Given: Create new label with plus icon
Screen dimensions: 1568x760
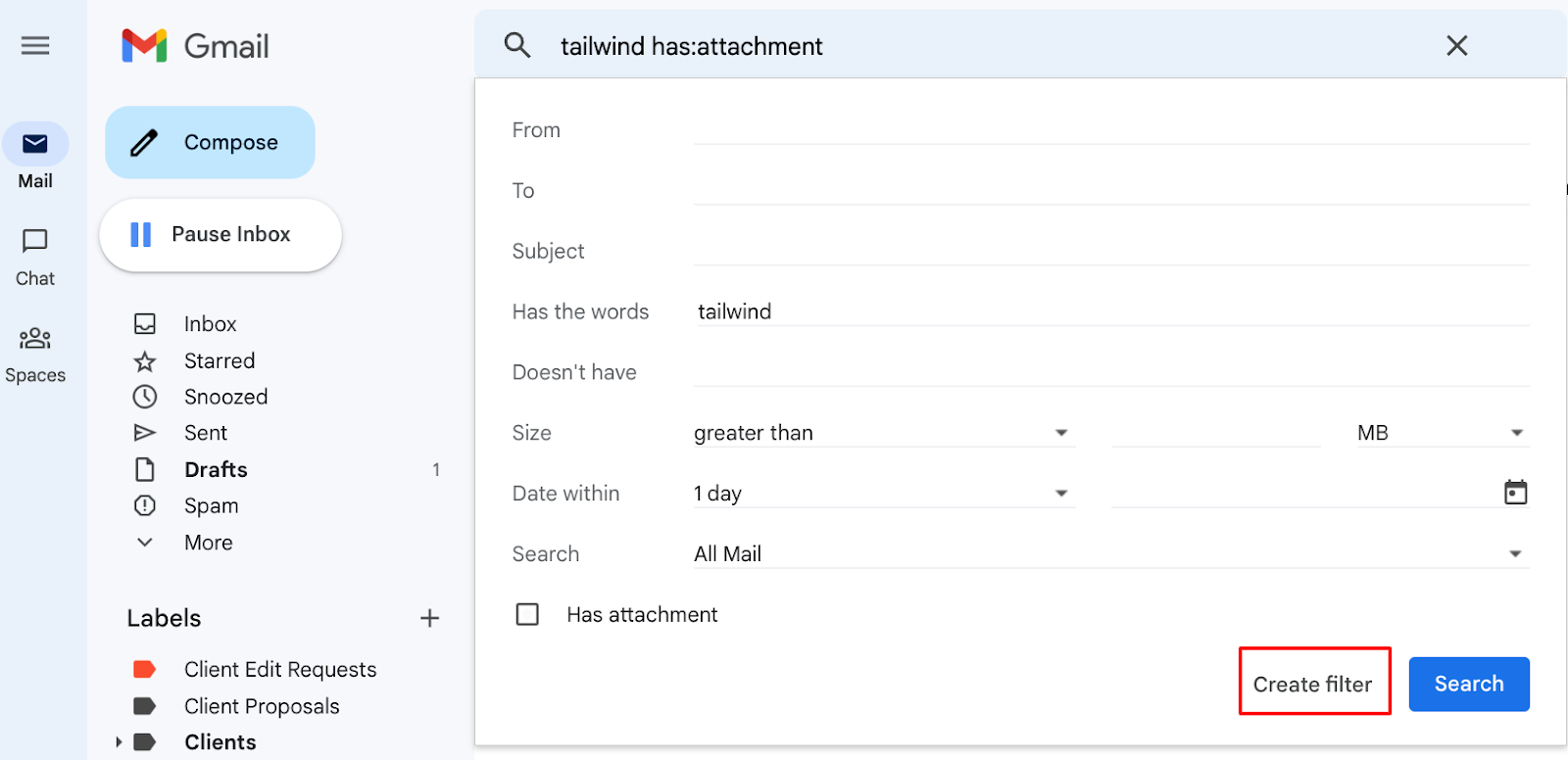Looking at the screenshot, I should [429, 618].
